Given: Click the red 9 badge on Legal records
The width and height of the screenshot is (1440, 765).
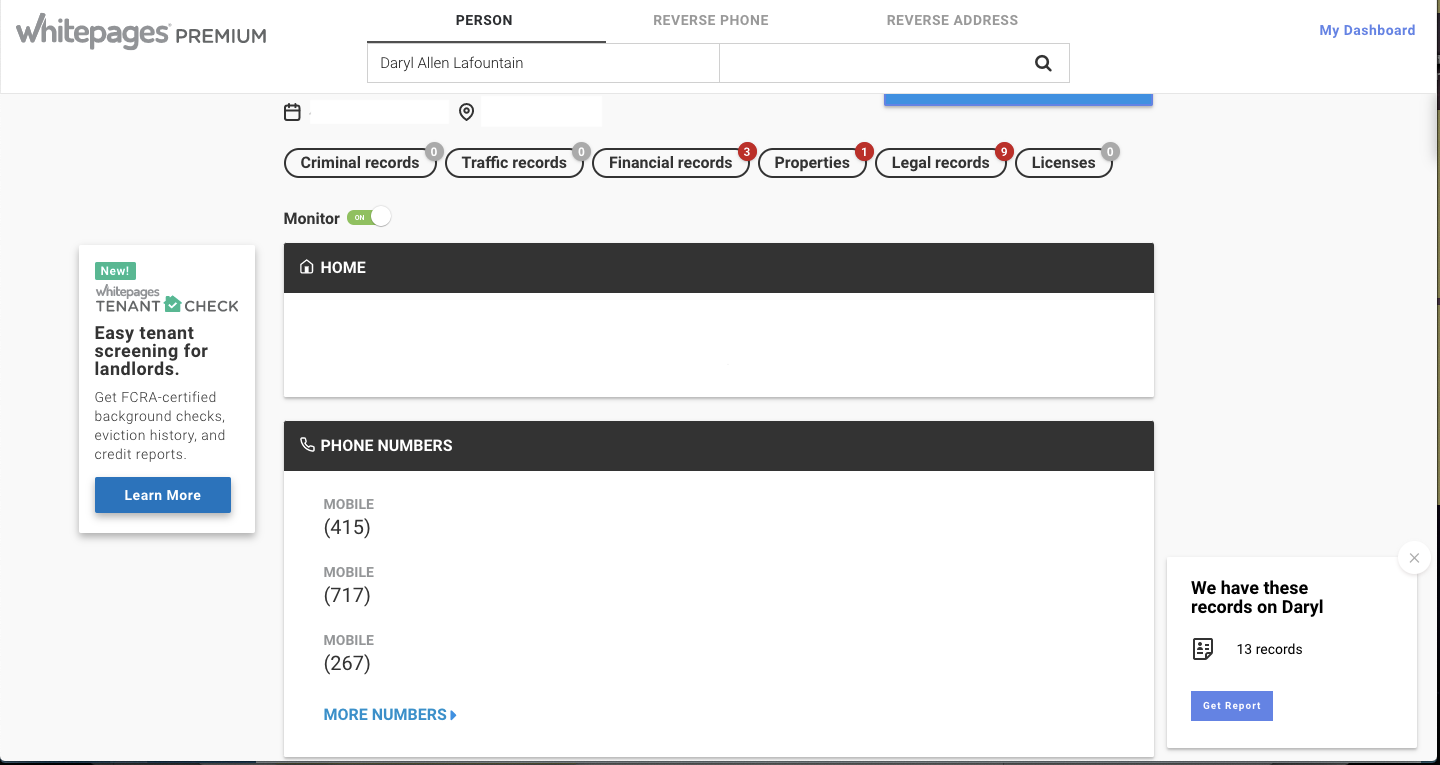Looking at the screenshot, I should click(1004, 152).
